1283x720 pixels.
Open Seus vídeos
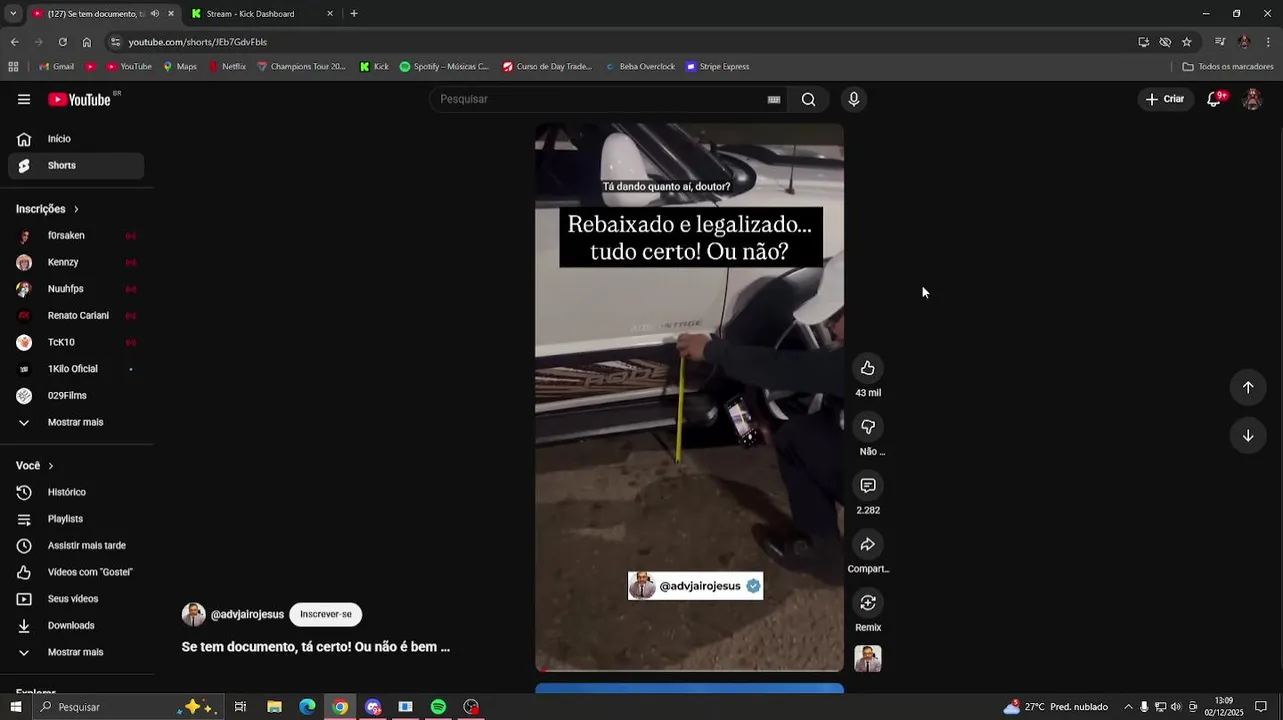(x=76, y=599)
